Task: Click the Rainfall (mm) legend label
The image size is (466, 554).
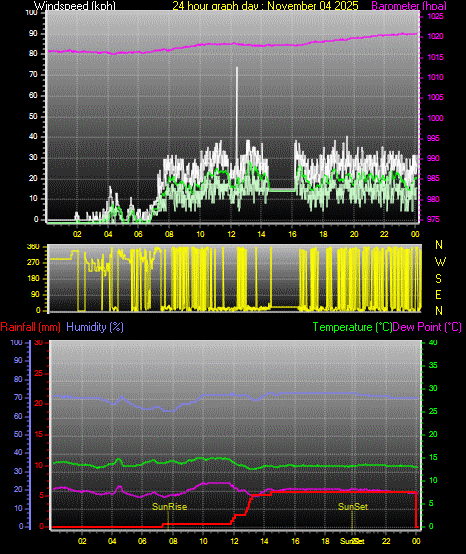Action: pyautogui.click(x=31, y=327)
